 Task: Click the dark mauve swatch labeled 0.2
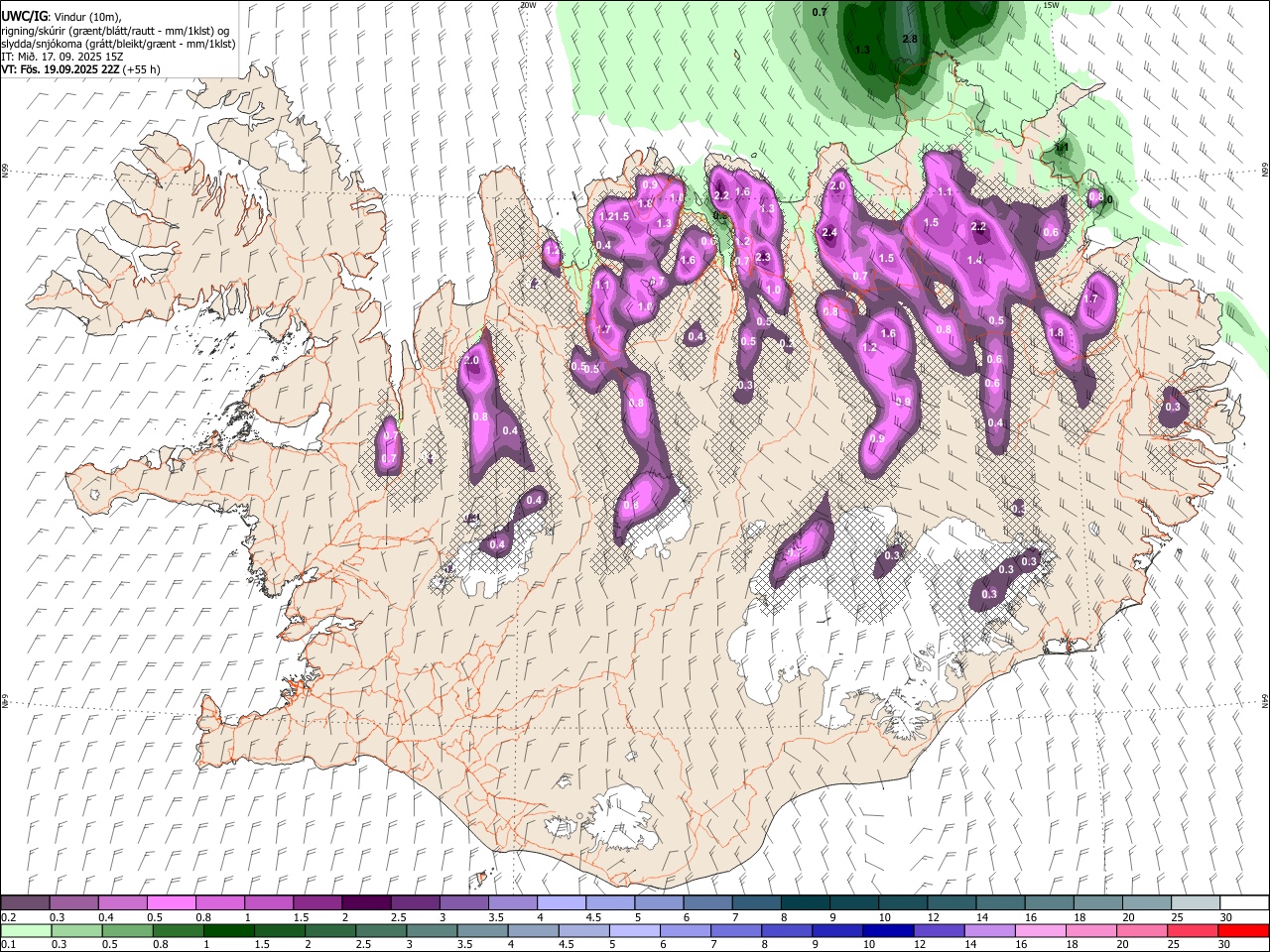tap(26, 902)
